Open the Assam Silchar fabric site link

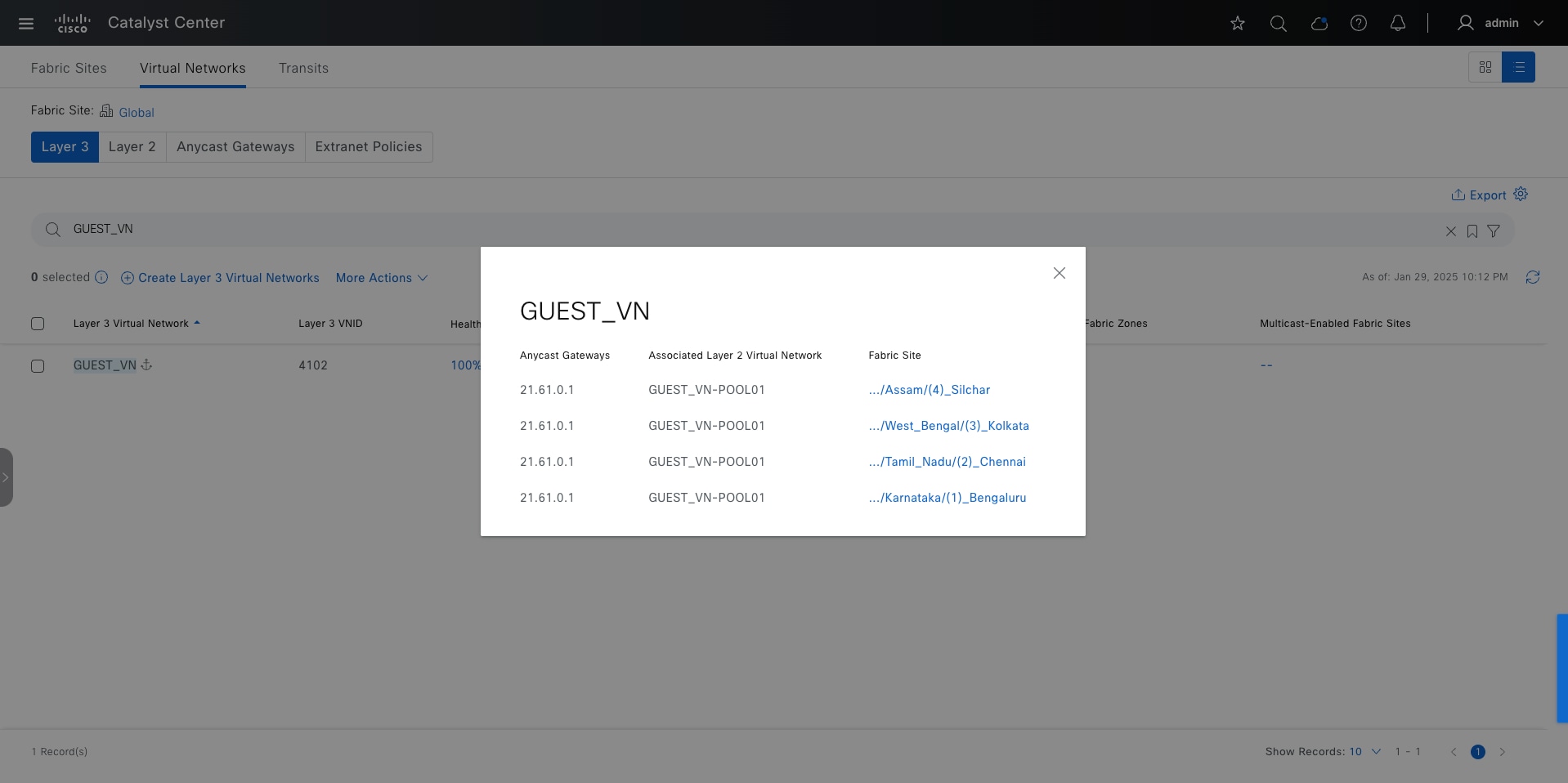[x=930, y=390]
